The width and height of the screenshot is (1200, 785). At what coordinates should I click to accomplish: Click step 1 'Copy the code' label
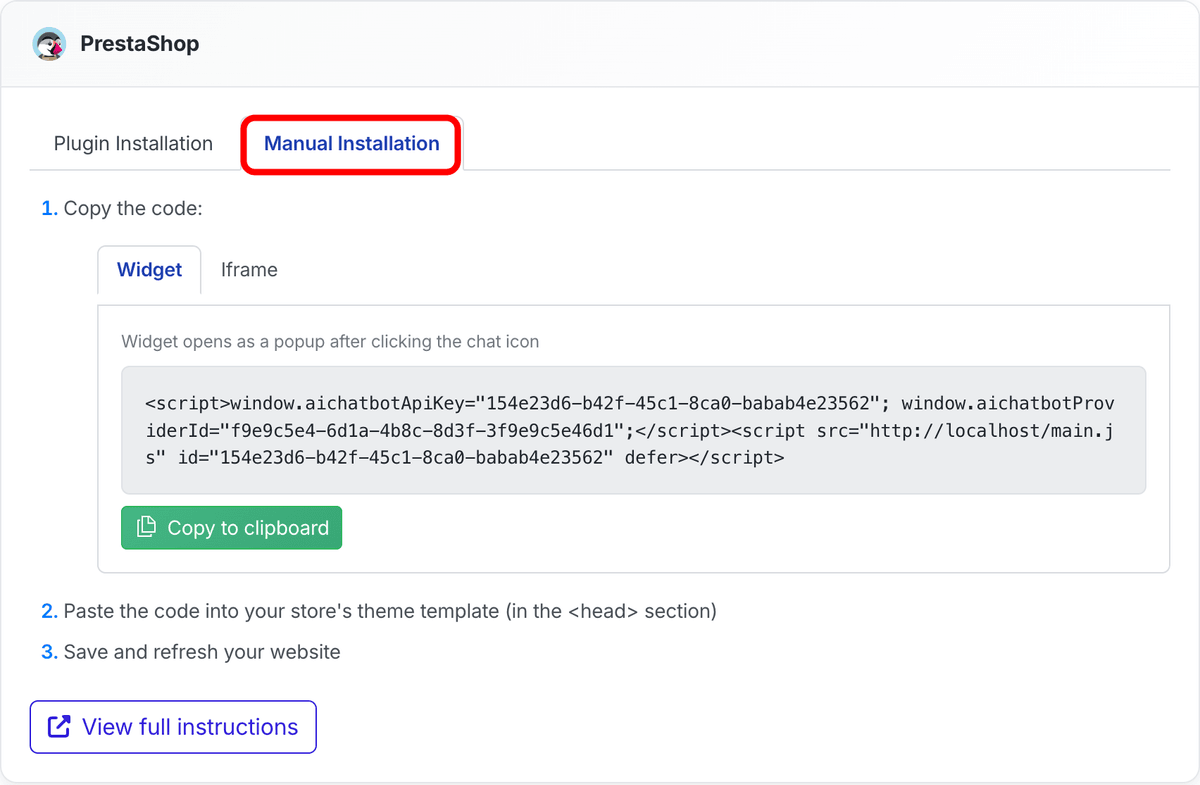click(x=121, y=208)
